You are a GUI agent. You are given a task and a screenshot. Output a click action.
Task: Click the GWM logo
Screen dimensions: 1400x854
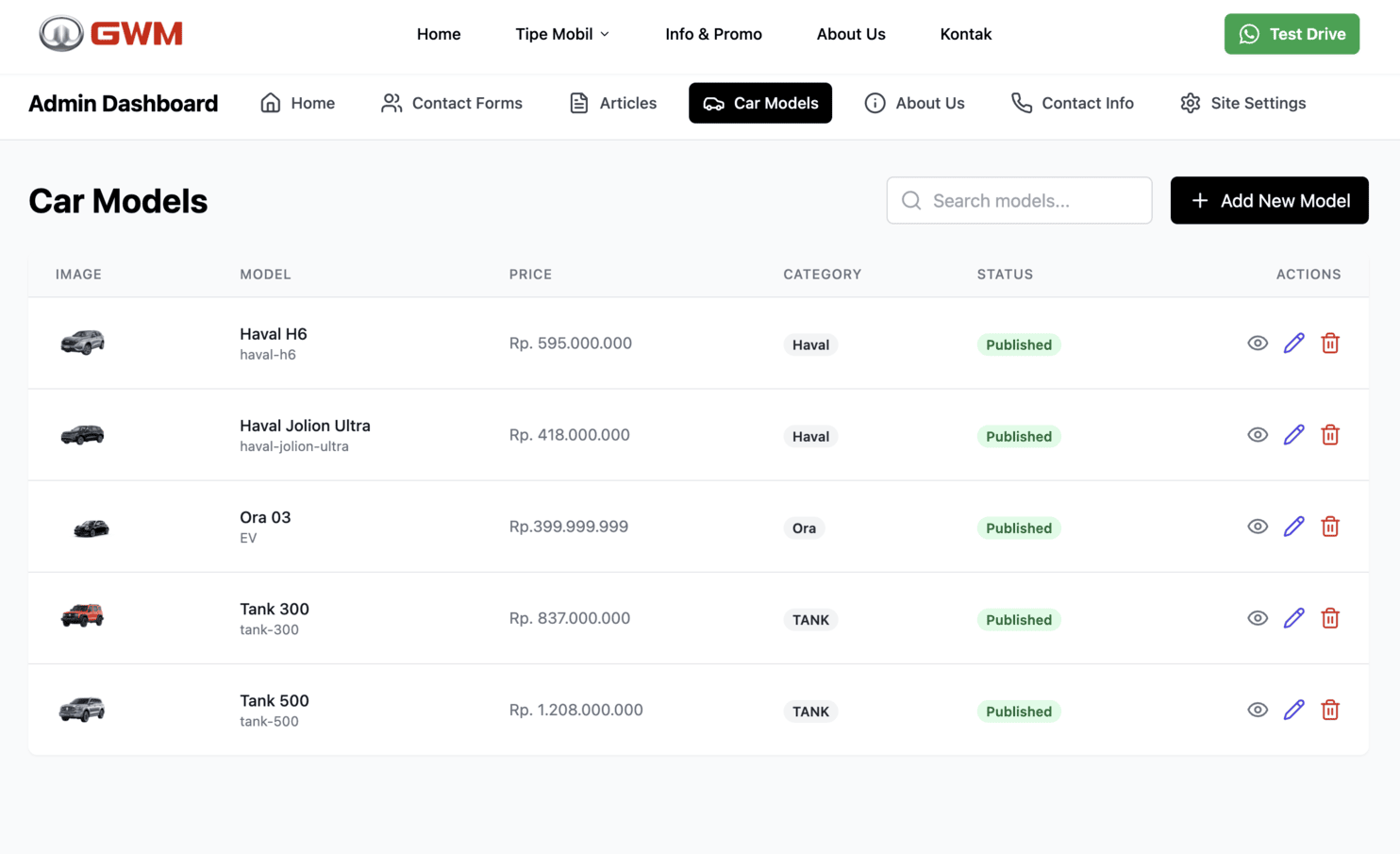[x=110, y=34]
